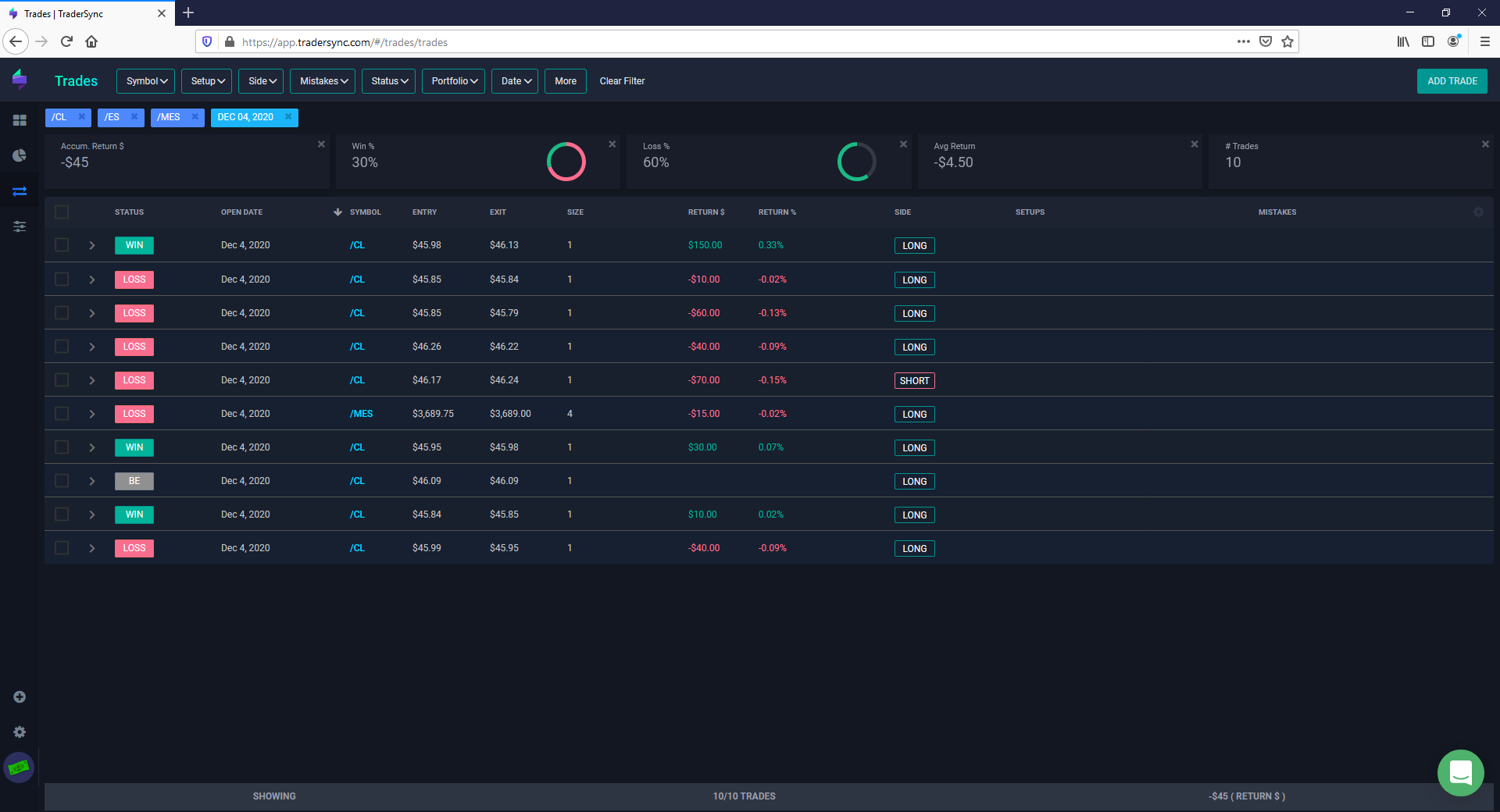Check the select-all trades checkbox
Viewport: 1500px width, 812px height.
click(x=62, y=212)
